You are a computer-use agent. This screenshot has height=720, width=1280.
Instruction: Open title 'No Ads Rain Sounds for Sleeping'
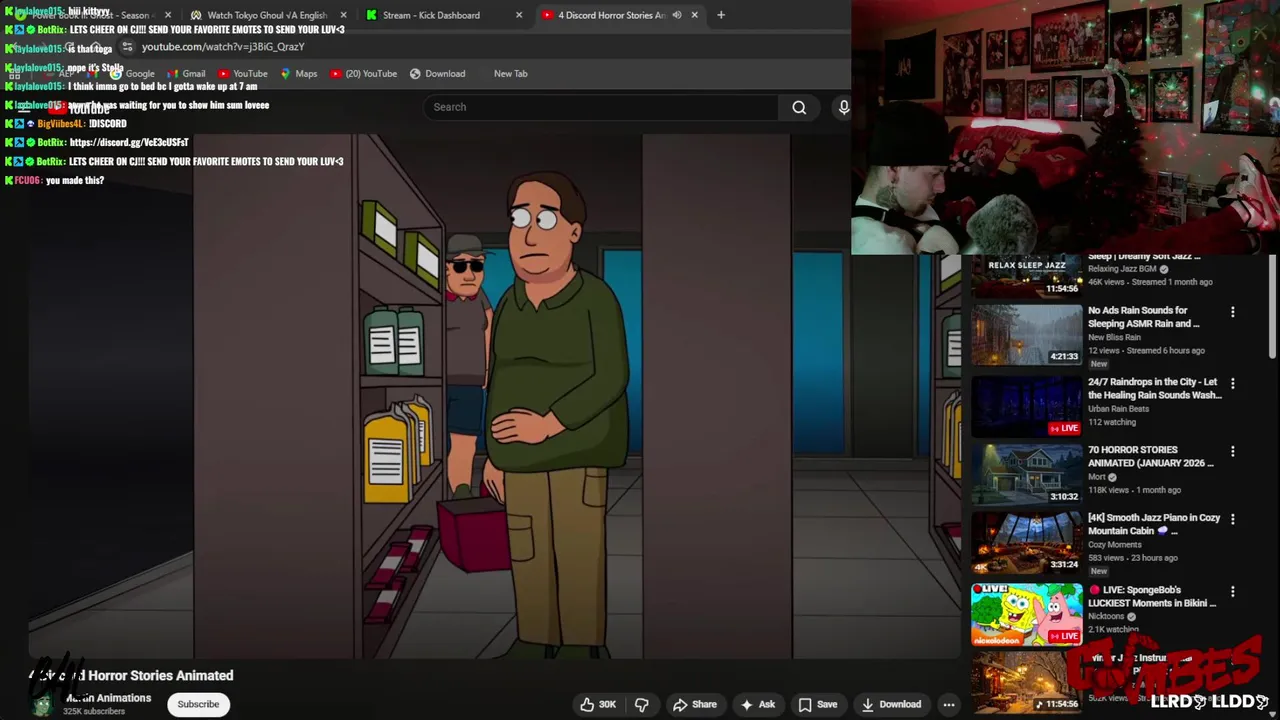click(1143, 317)
